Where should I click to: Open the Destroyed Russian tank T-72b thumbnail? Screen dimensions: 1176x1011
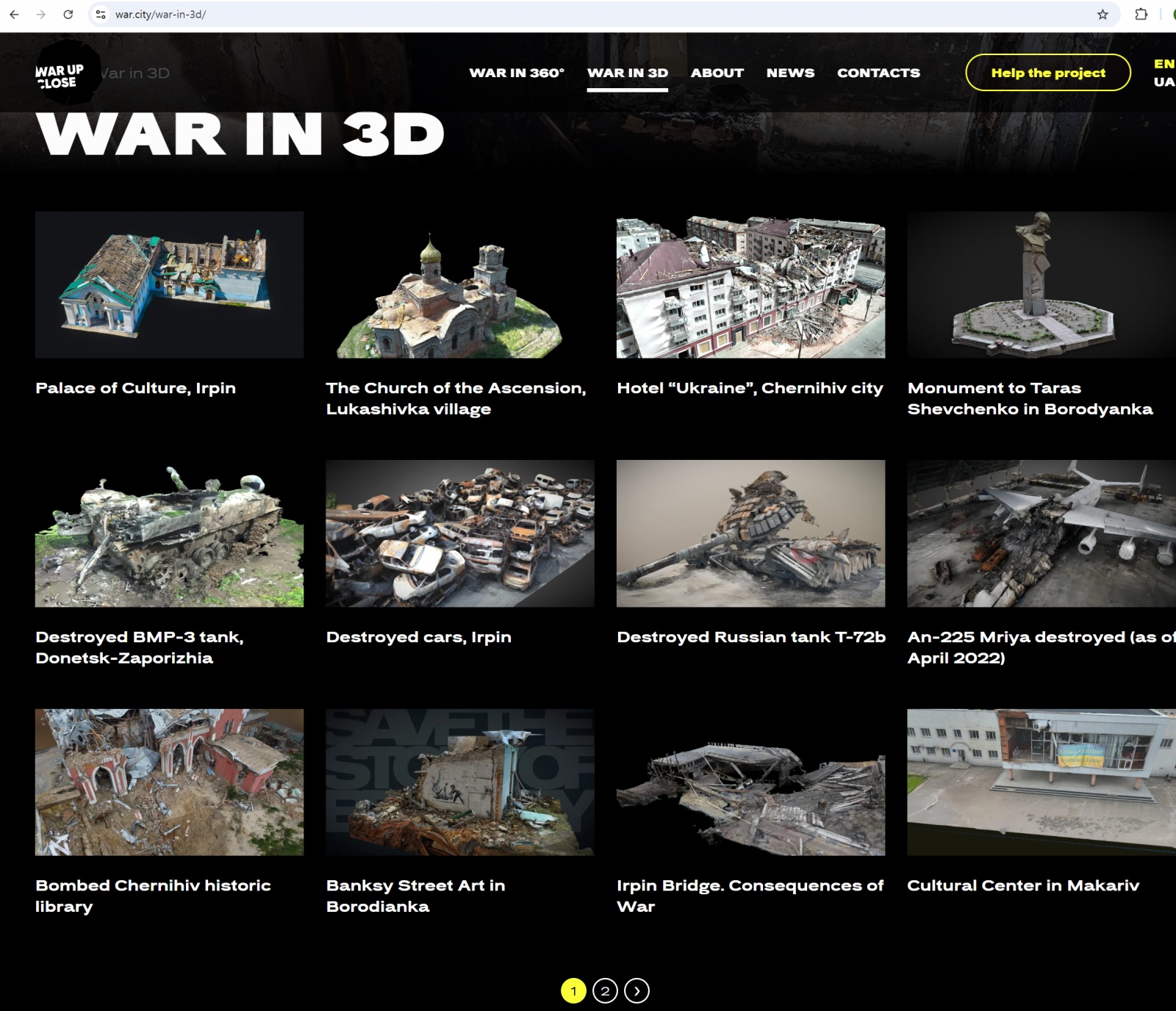pyautogui.click(x=750, y=533)
